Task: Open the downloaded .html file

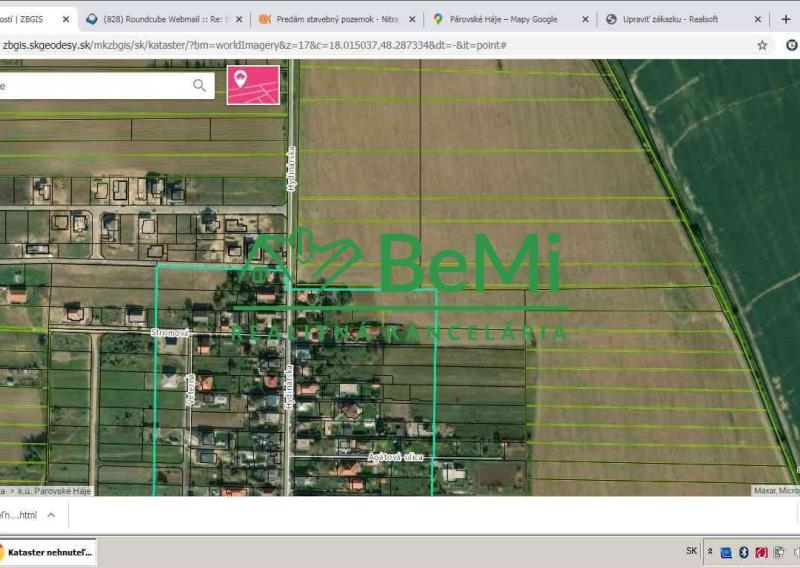Action: (18, 515)
